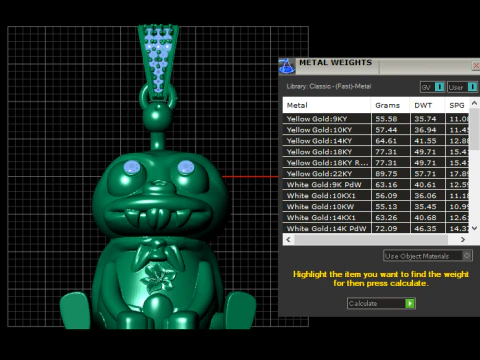Click the bow tie on the model

[x=157, y=254]
